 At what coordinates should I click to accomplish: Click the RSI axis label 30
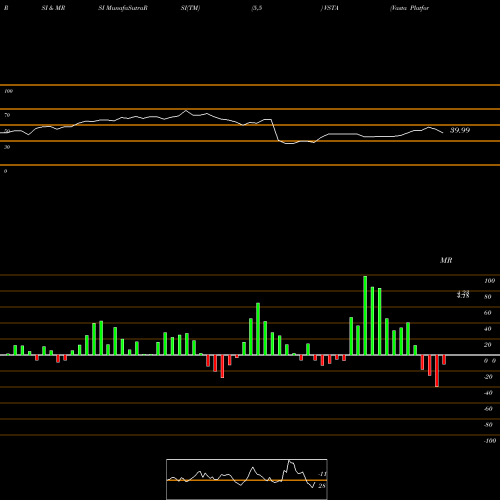(x=7, y=147)
